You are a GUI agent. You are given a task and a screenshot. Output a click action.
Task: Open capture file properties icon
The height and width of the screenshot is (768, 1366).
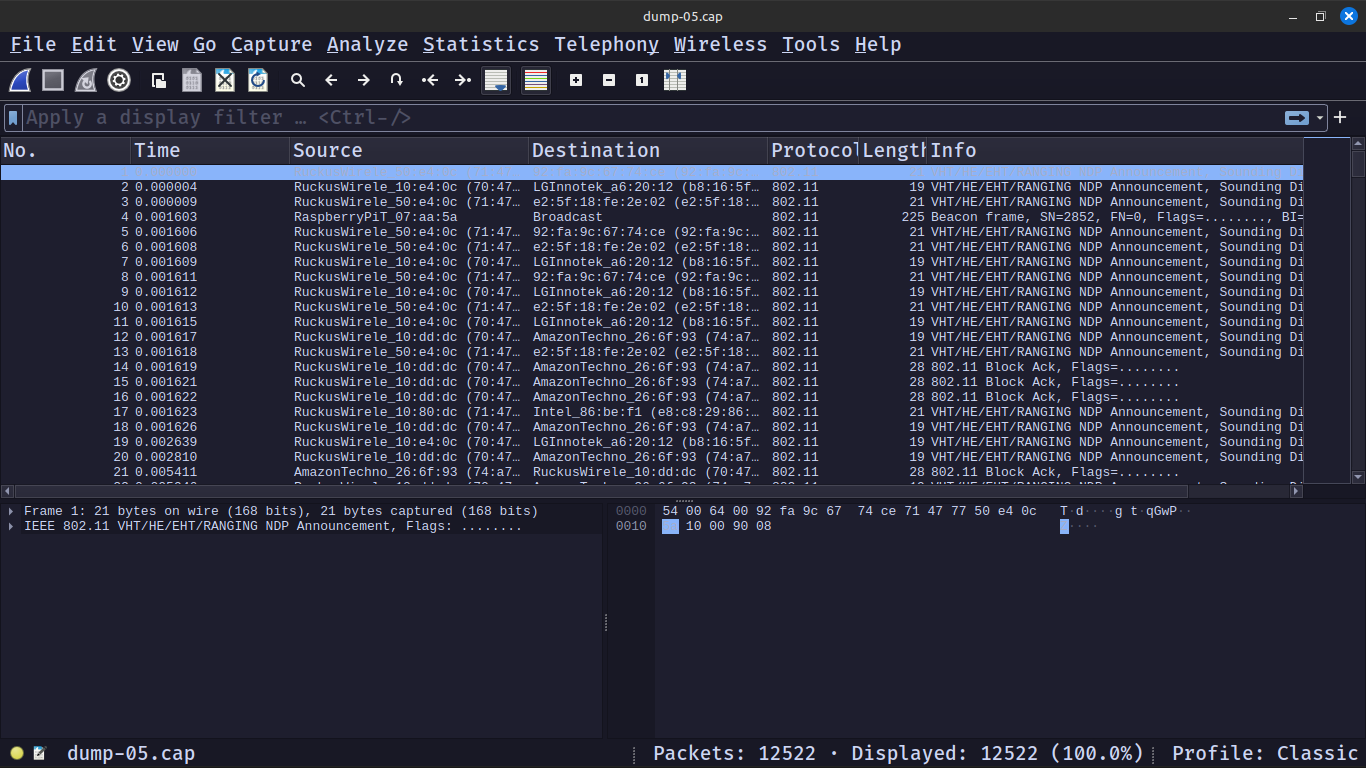pos(40,753)
